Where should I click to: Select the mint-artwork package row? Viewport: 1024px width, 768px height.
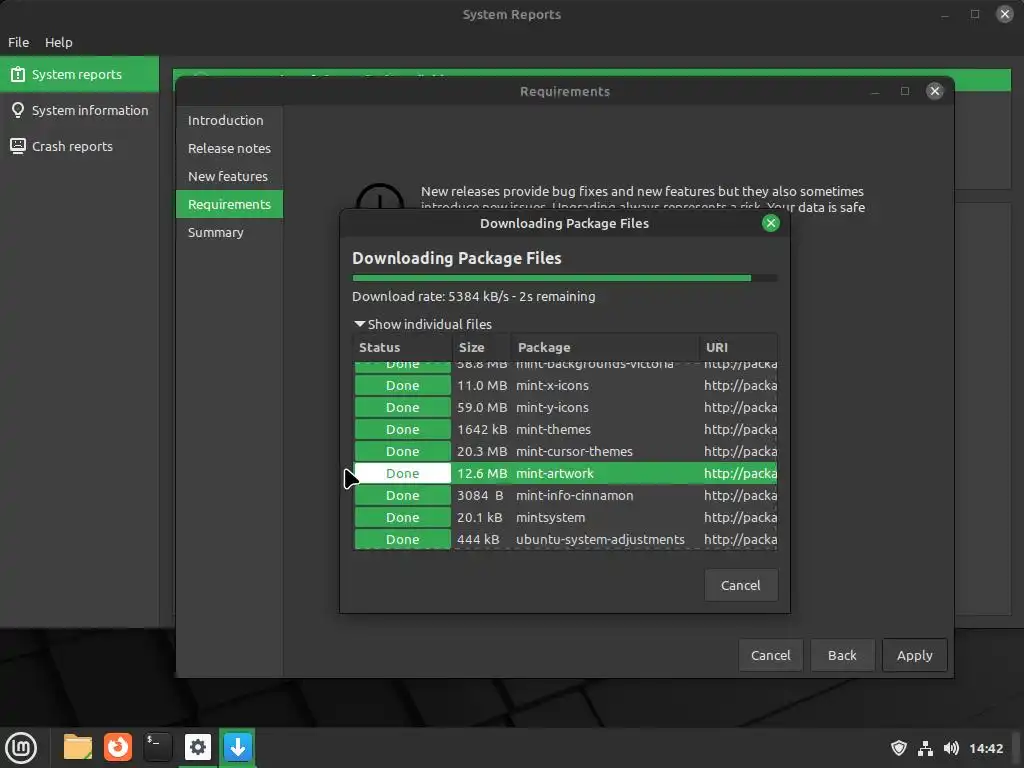(565, 473)
